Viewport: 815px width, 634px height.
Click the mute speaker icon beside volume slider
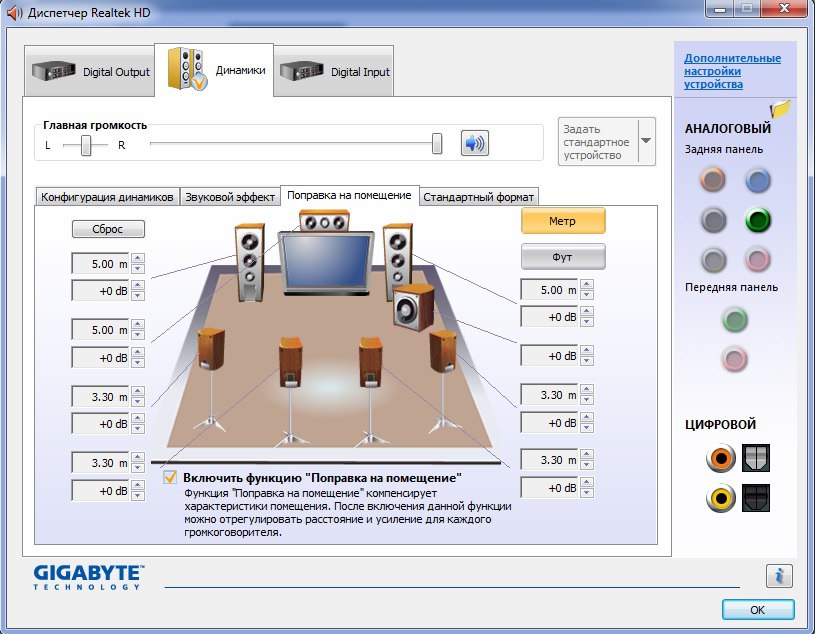pos(474,144)
